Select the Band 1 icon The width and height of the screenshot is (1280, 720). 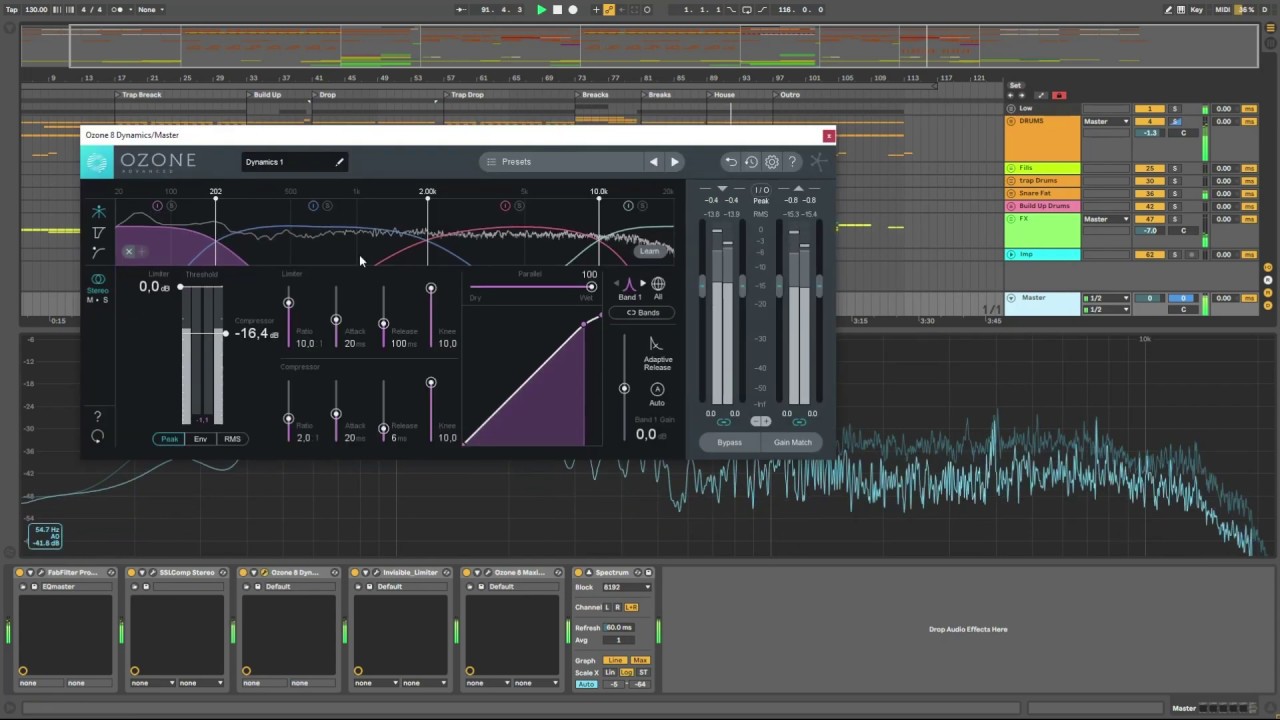pyautogui.click(x=629, y=284)
